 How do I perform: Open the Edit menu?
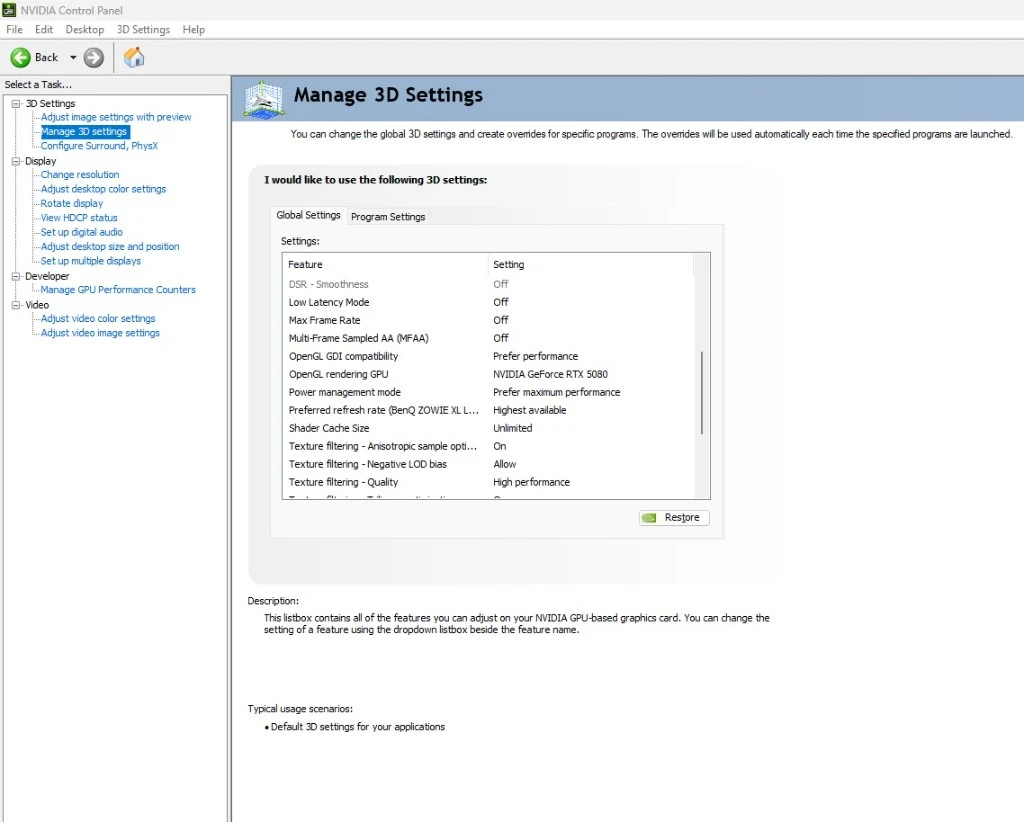[44, 29]
